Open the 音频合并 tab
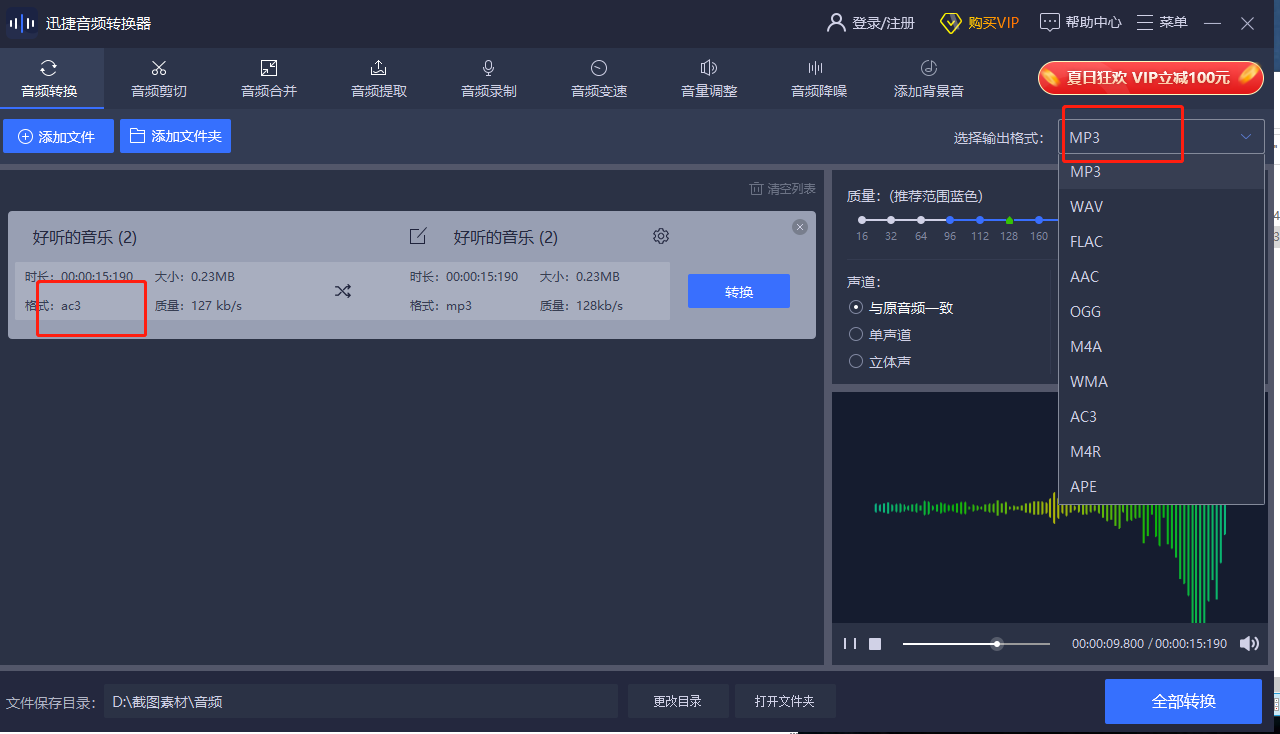This screenshot has width=1280, height=734. click(x=269, y=79)
